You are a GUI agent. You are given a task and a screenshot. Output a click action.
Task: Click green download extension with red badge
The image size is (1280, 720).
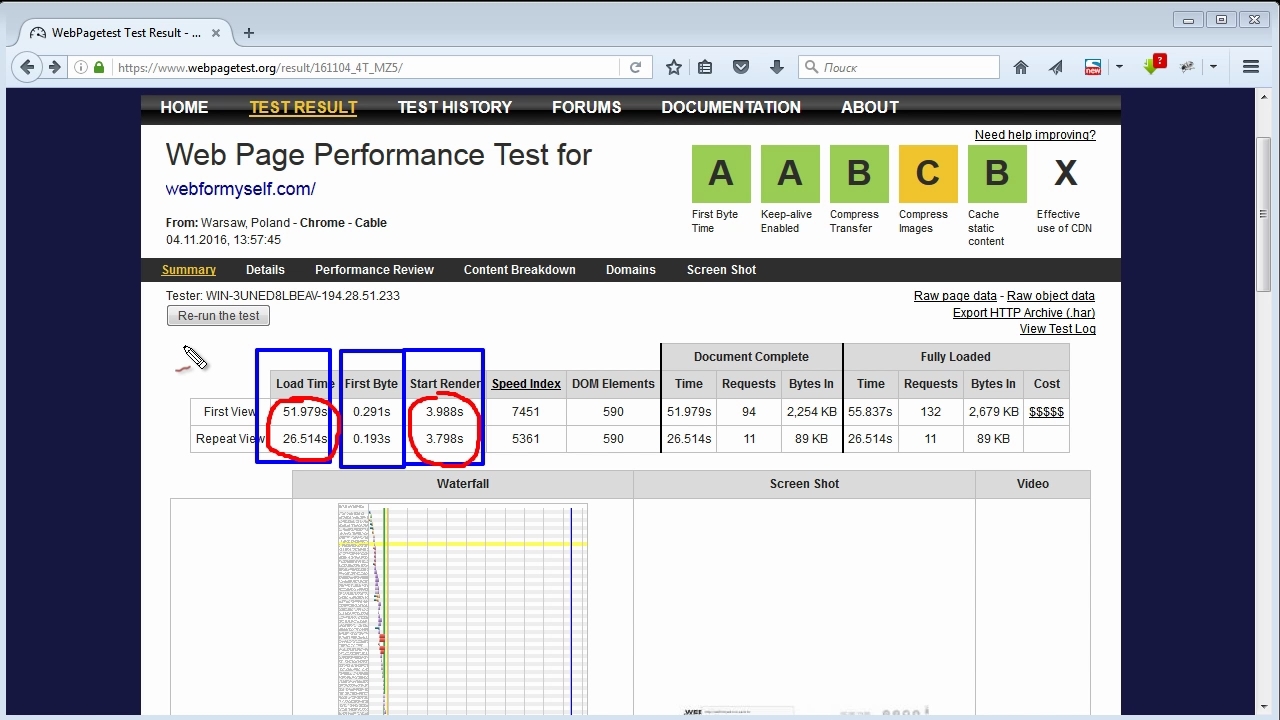click(x=1154, y=65)
